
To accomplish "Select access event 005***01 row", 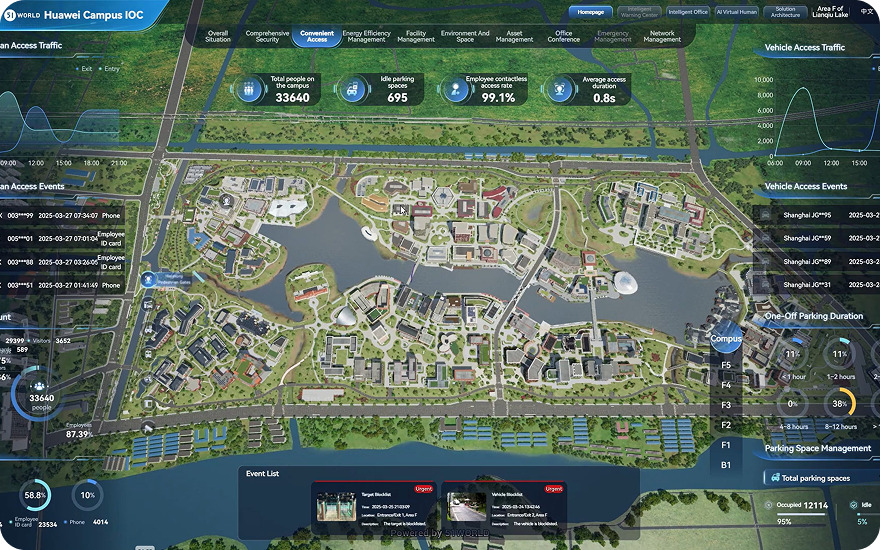I will 62,239.
